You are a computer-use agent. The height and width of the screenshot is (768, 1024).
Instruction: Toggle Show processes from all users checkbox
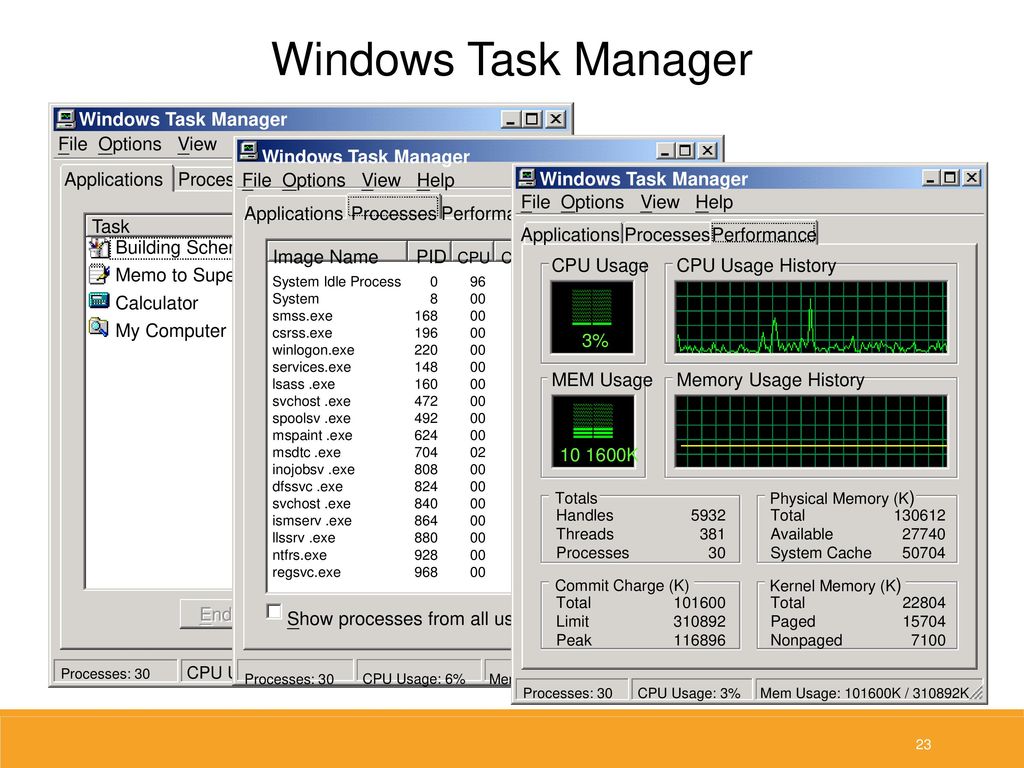pos(274,611)
